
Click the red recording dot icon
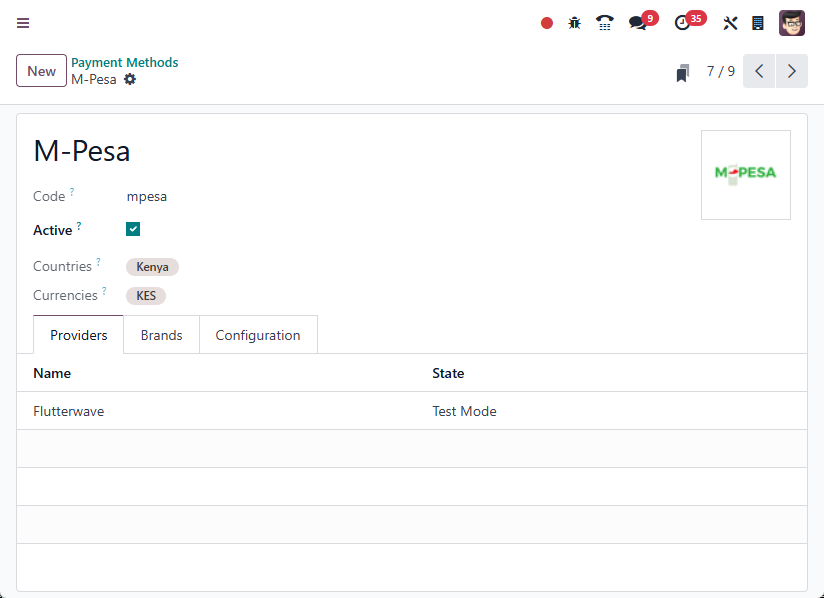pos(547,23)
